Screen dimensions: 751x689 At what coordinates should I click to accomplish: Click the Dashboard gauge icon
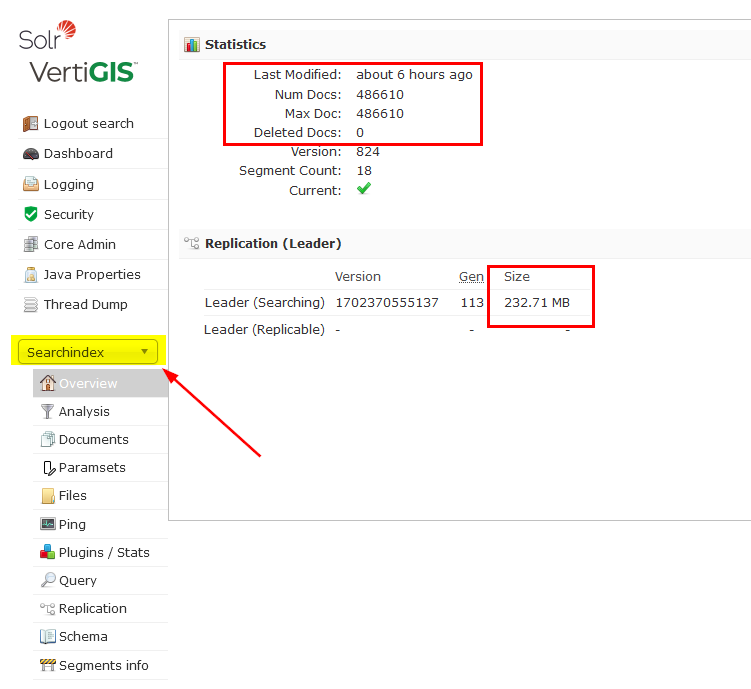30,154
